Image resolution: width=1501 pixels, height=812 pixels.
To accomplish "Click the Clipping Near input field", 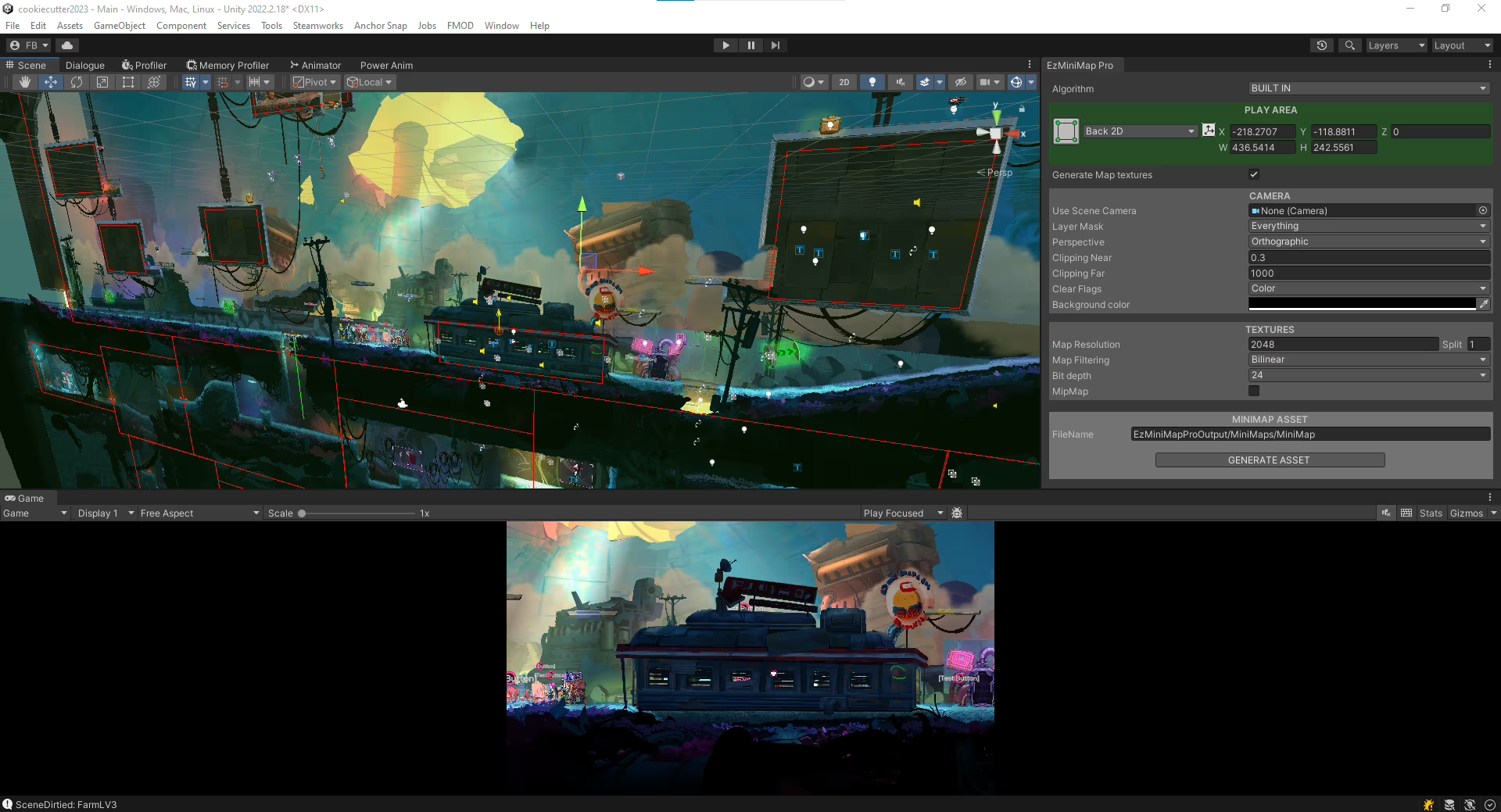I will click(x=1369, y=258).
